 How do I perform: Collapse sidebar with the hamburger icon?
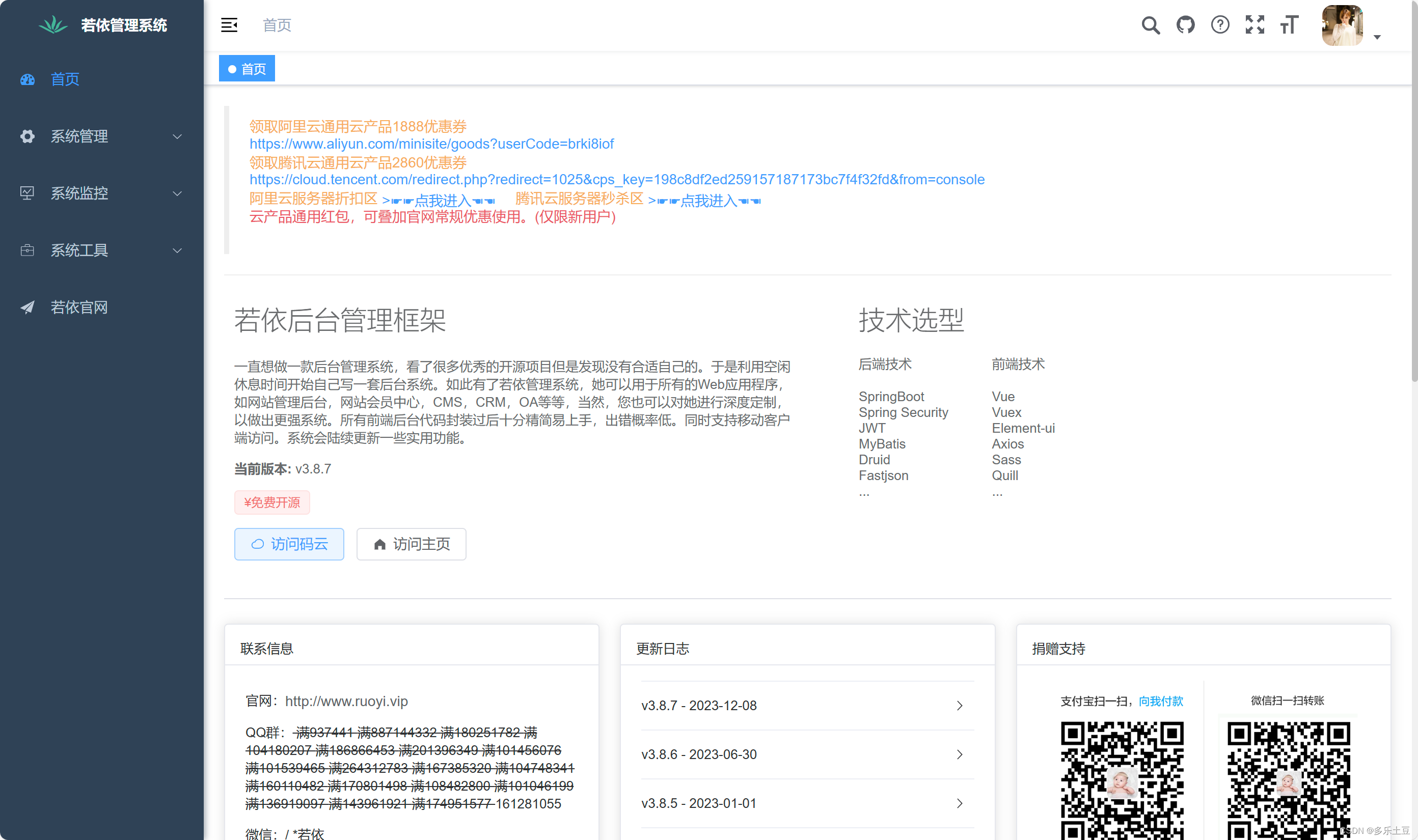coord(229,25)
